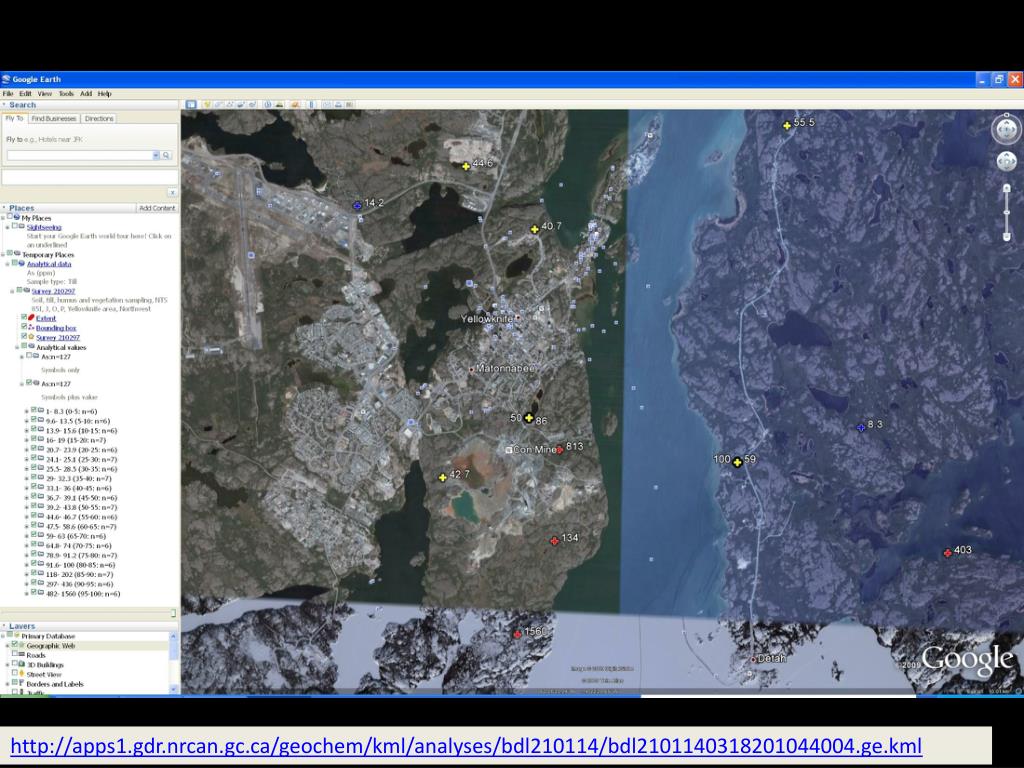Enable the Street View layer checkbox

[15, 673]
